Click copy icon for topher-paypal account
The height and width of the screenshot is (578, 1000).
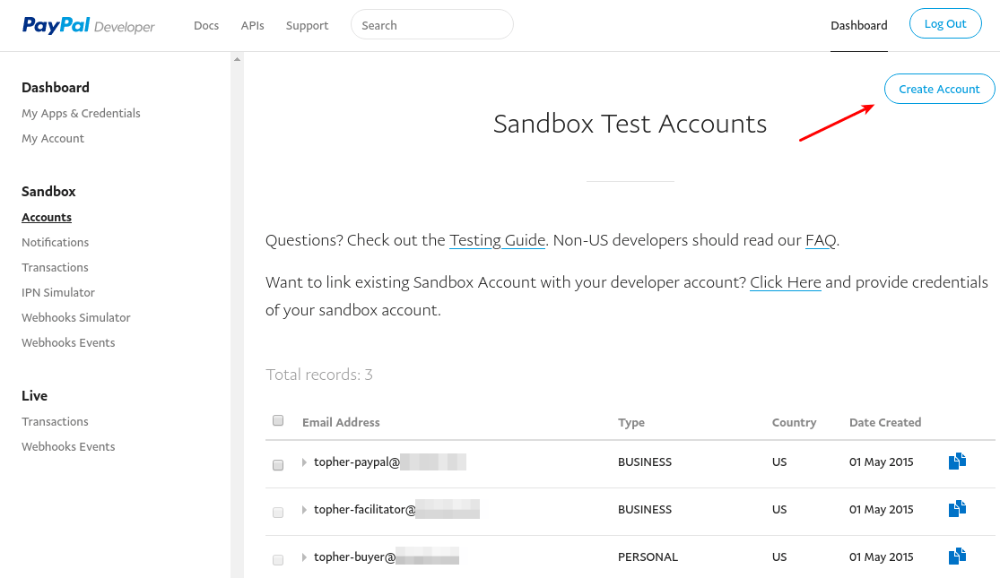coord(957,461)
